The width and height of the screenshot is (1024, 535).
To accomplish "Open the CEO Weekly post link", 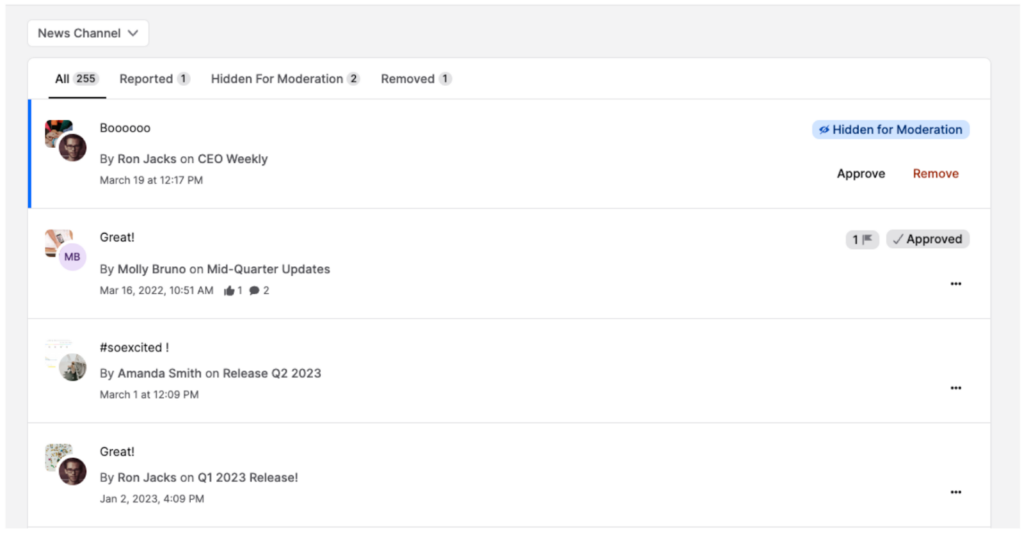I will click(x=233, y=159).
